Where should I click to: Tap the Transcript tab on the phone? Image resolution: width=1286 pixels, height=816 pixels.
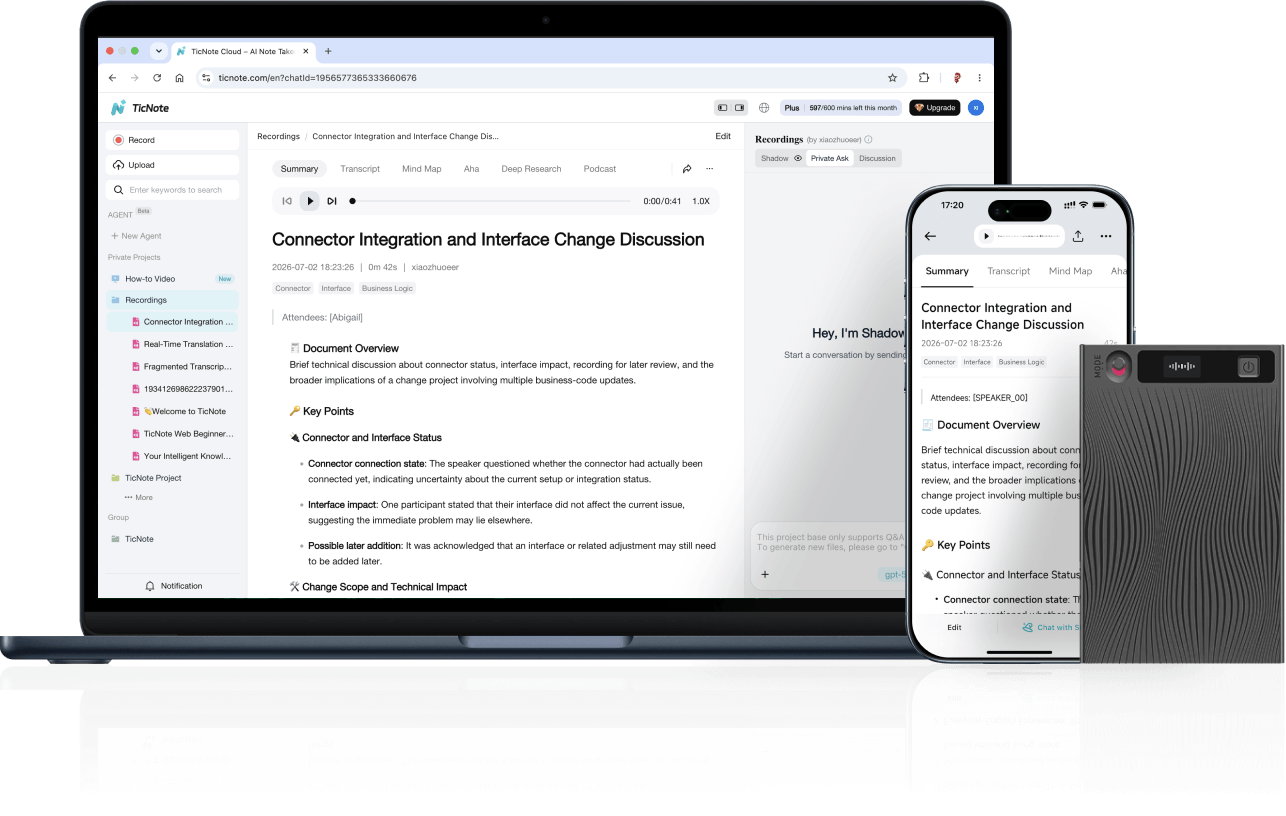pos(1008,271)
